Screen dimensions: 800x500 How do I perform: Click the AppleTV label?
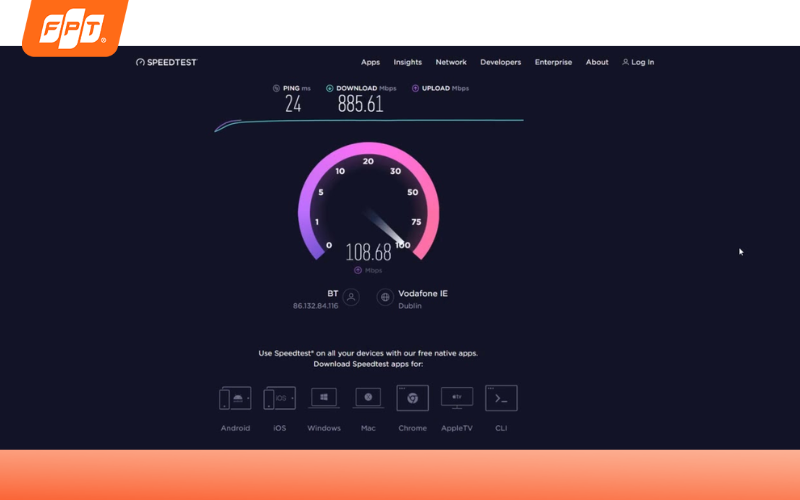pos(457,428)
